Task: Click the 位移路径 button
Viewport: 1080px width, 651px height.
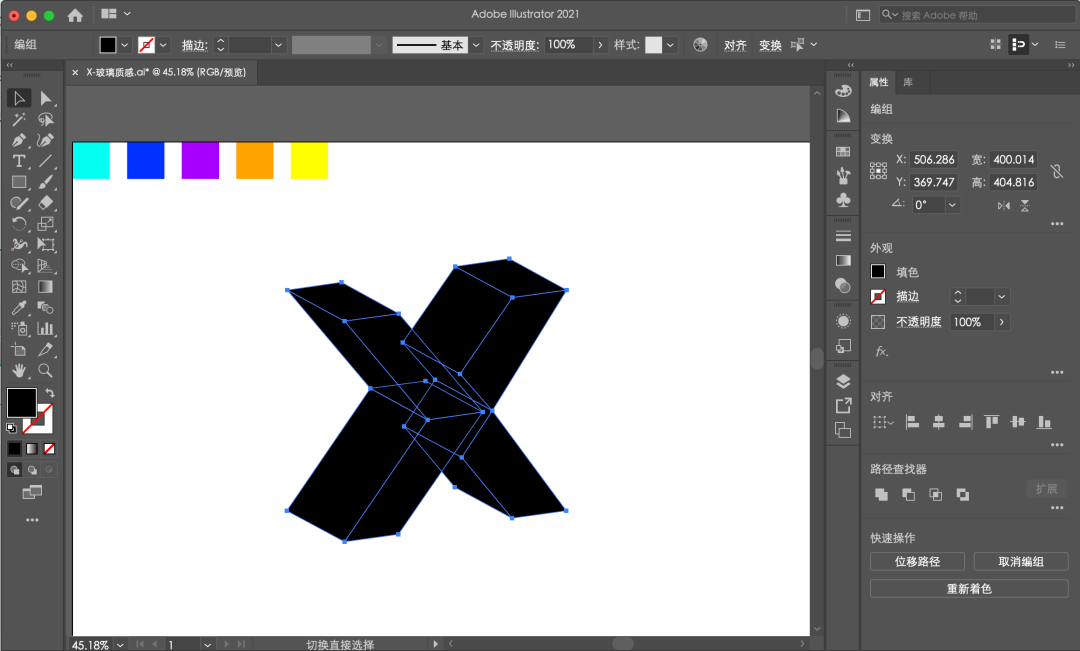Action: (x=917, y=561)
